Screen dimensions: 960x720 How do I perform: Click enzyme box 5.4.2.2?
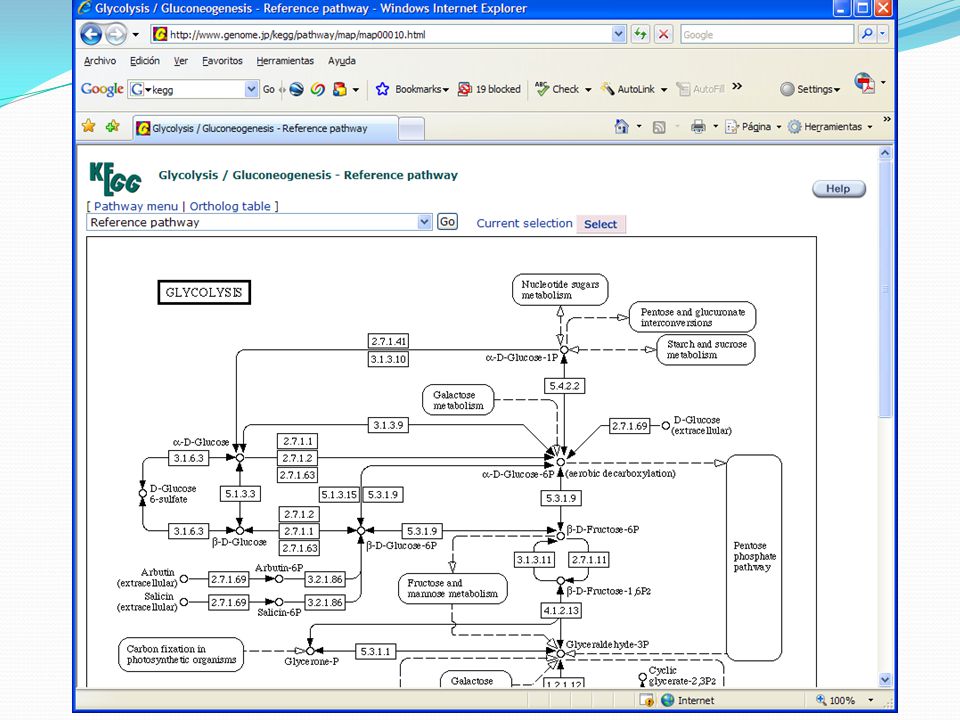pos(564,386)
